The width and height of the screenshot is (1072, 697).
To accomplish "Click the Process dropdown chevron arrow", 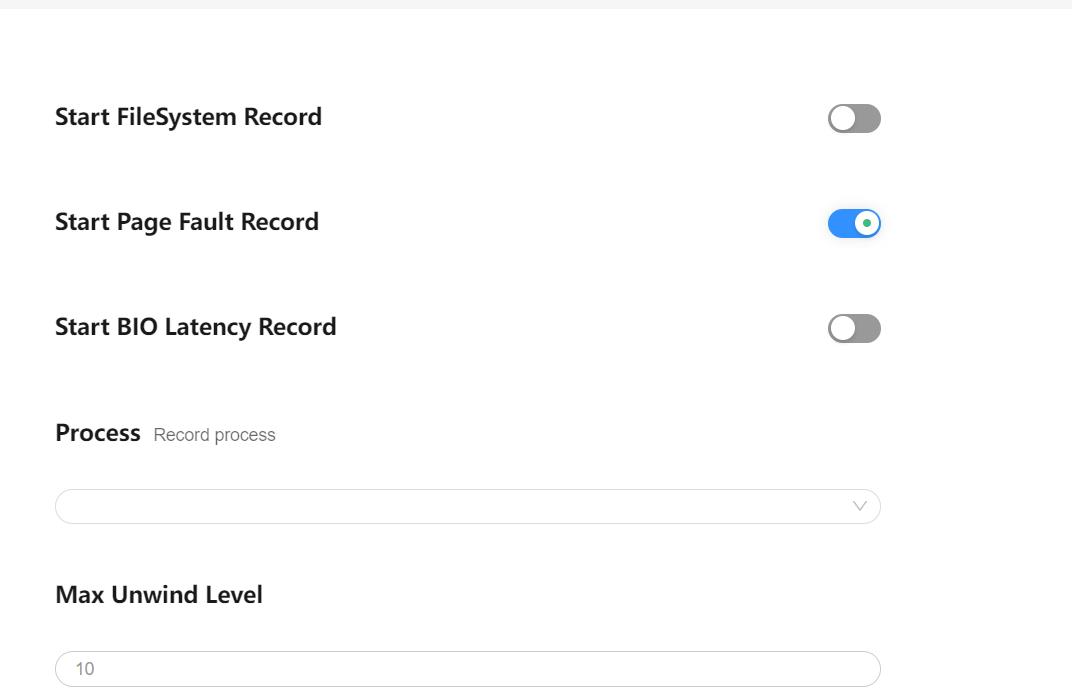I will 859,506.
